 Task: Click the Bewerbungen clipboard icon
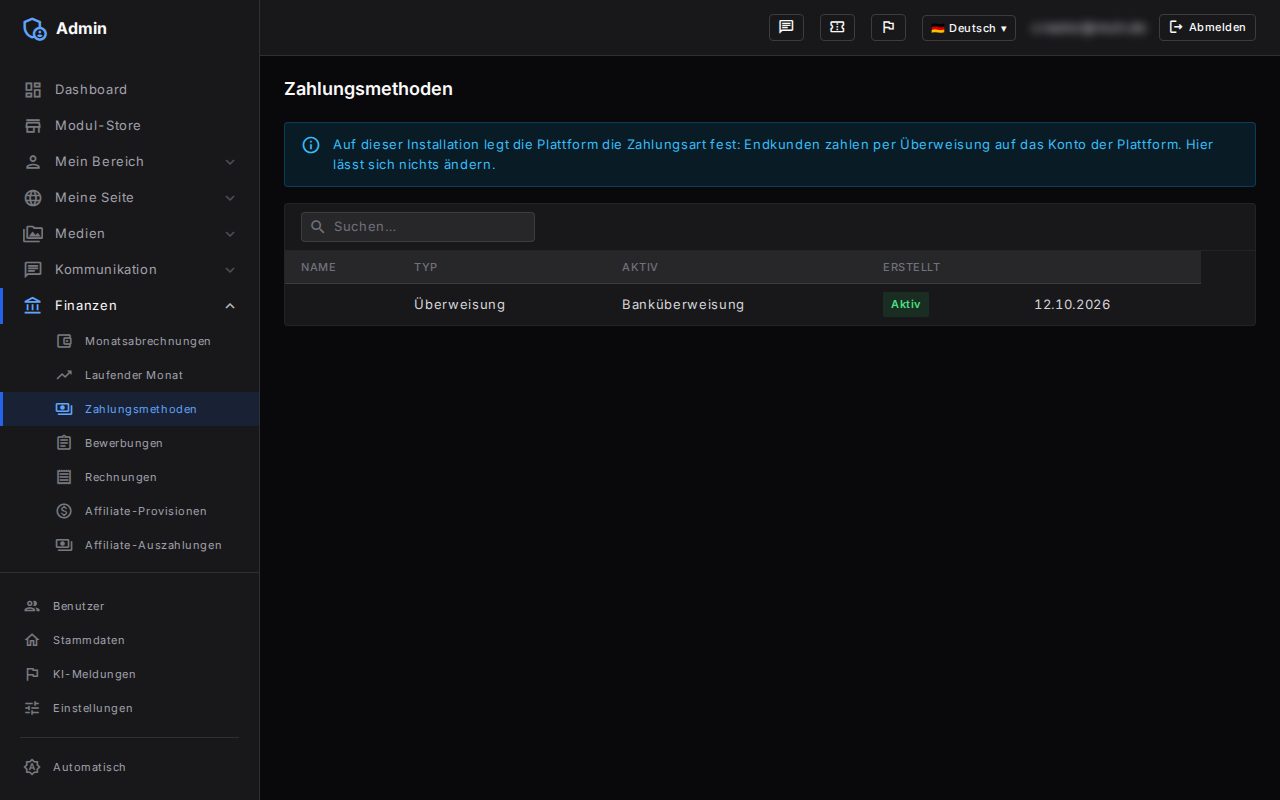point(64,443)
